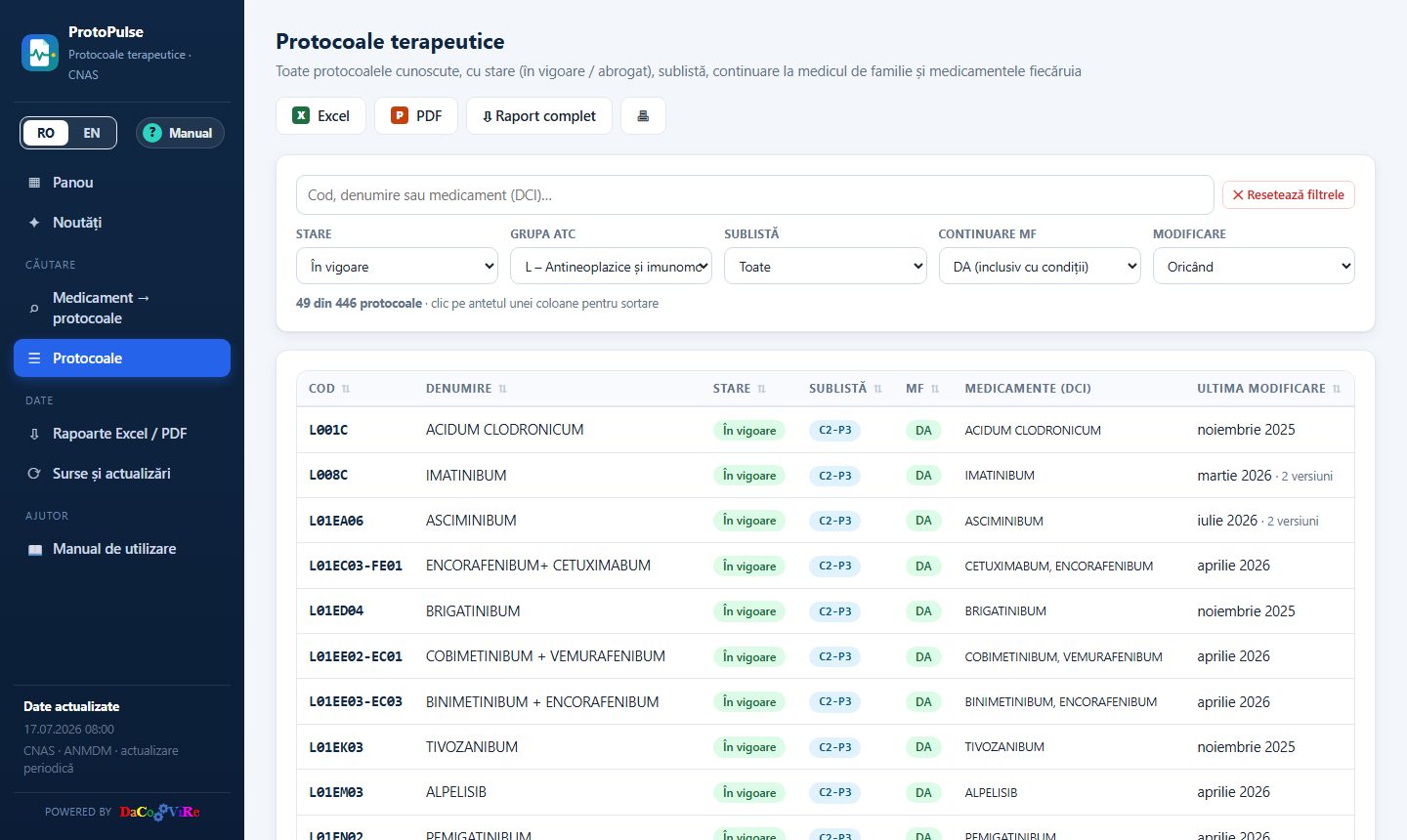The height and width of the screenshot is (840, 1407).
Task: Open the Manual de utilizare link
Action: [122, 550]
